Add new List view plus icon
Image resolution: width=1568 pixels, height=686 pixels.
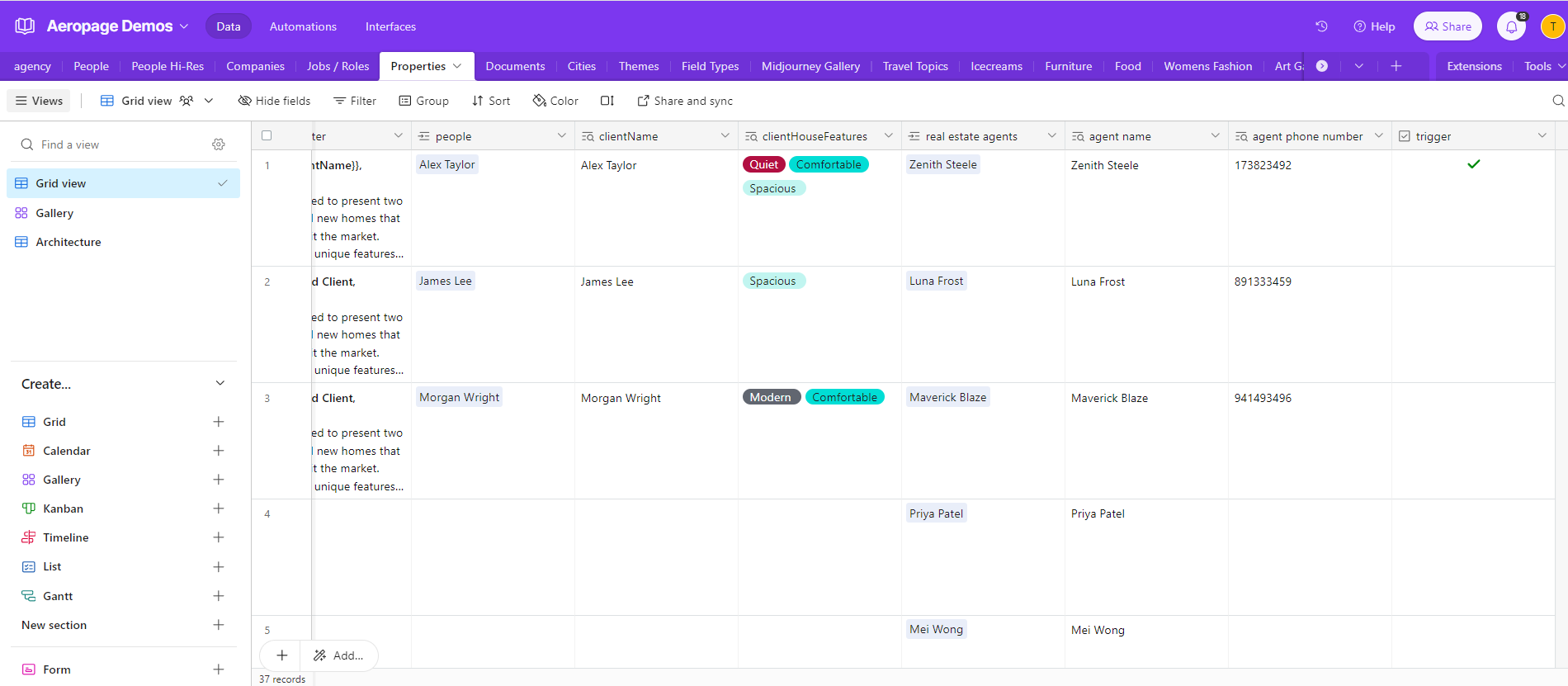(x=219, y=567)
